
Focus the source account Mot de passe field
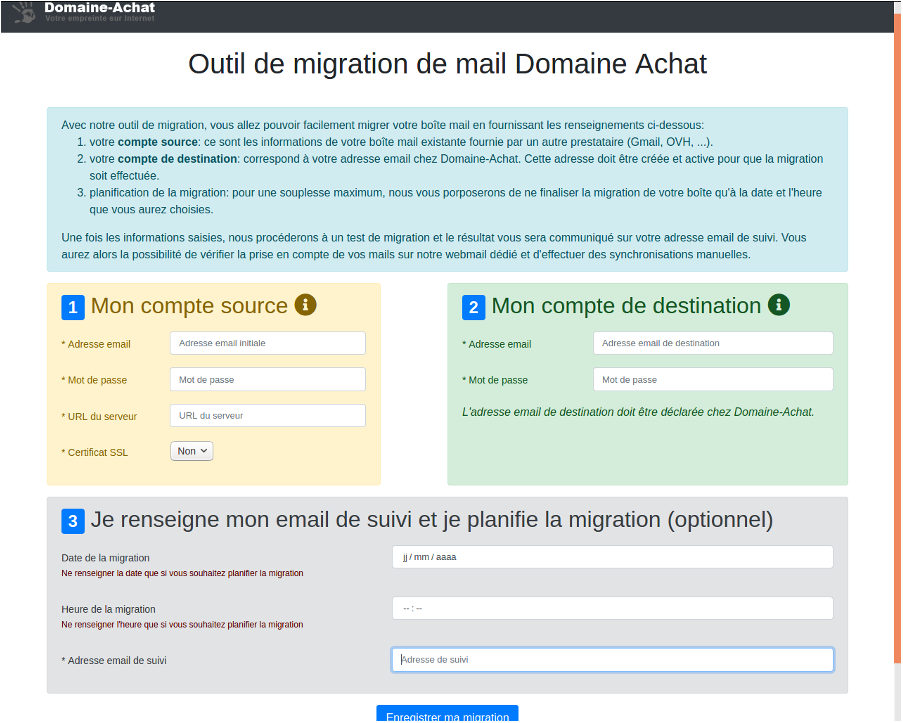click(268, 380)
